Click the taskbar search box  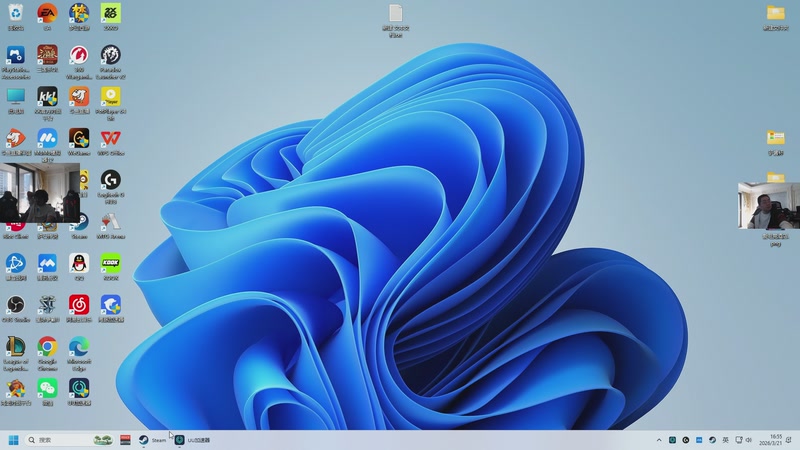70,440
